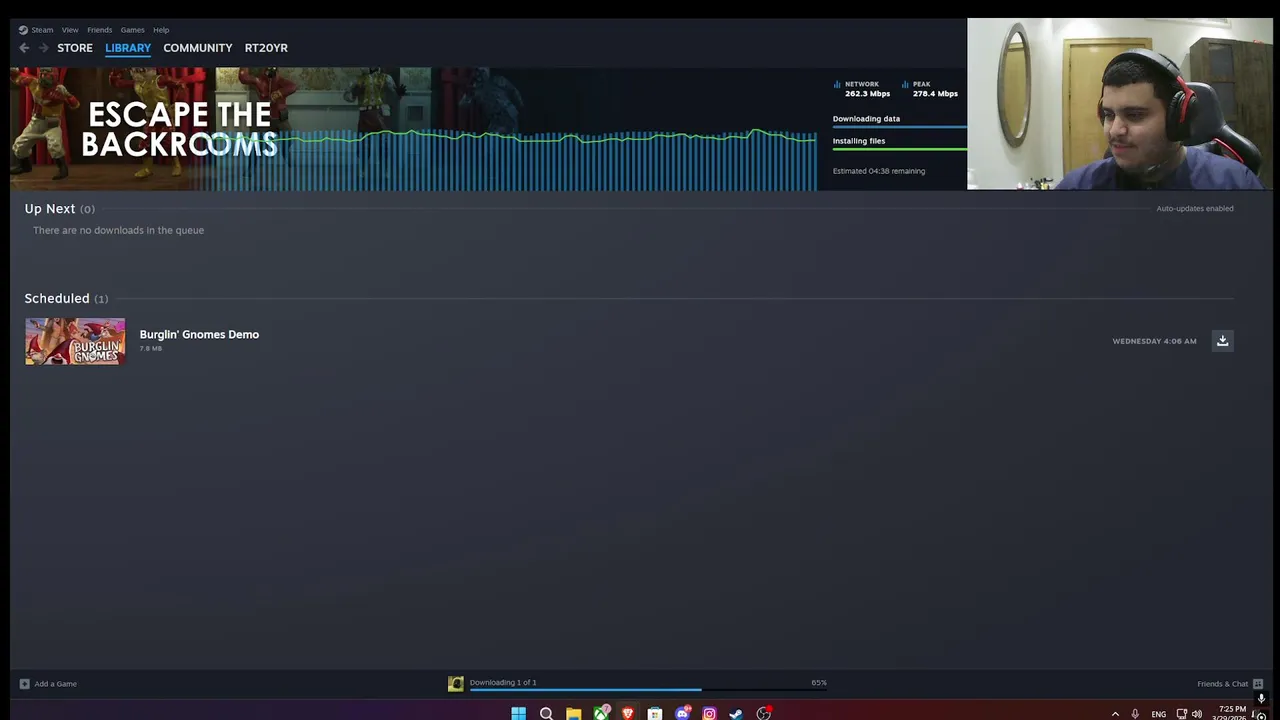
Task: Go back with the left arrow
Action: click(x=24, y=48)
